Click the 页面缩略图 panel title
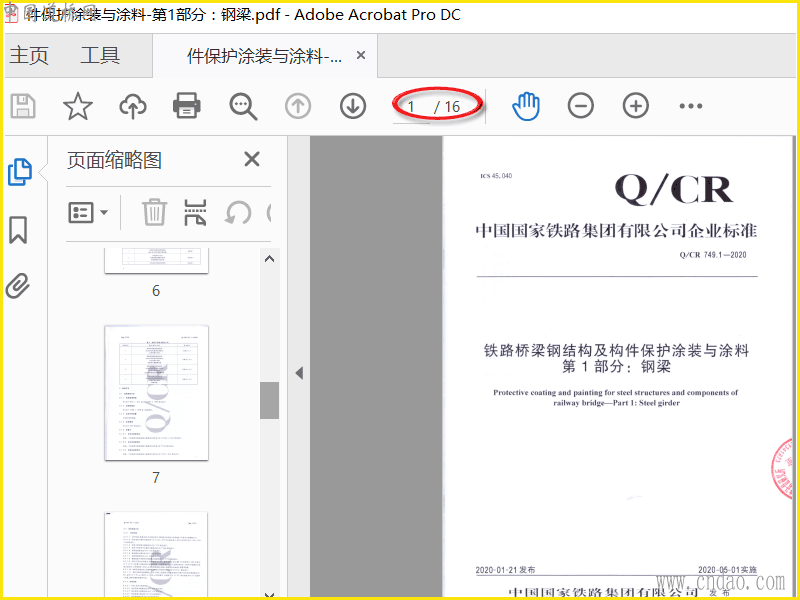This screenshot has width=800, height=600. pyautogui.click(x=114, y=160)
